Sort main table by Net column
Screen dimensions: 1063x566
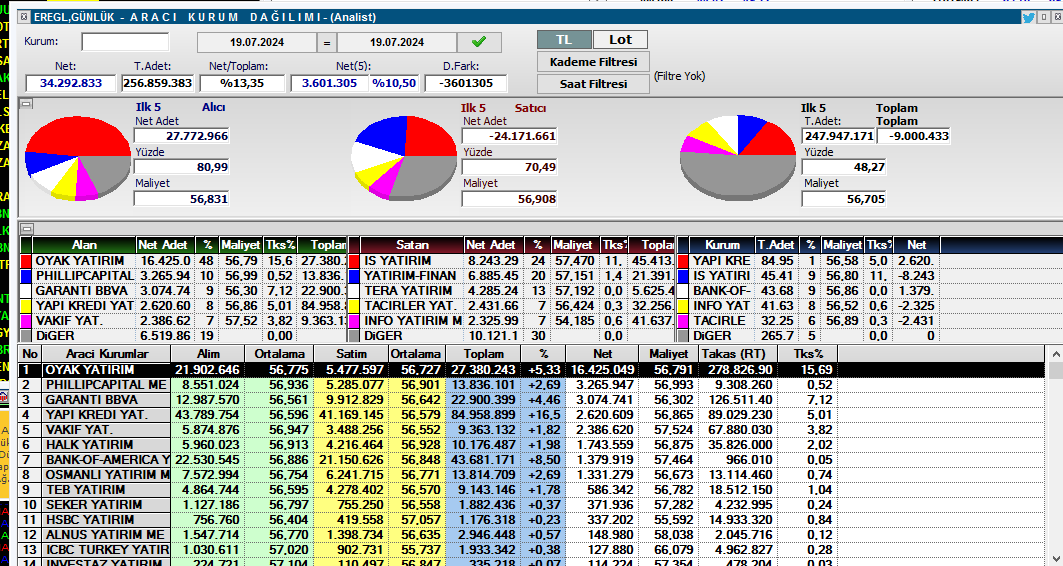click(602, 354)
